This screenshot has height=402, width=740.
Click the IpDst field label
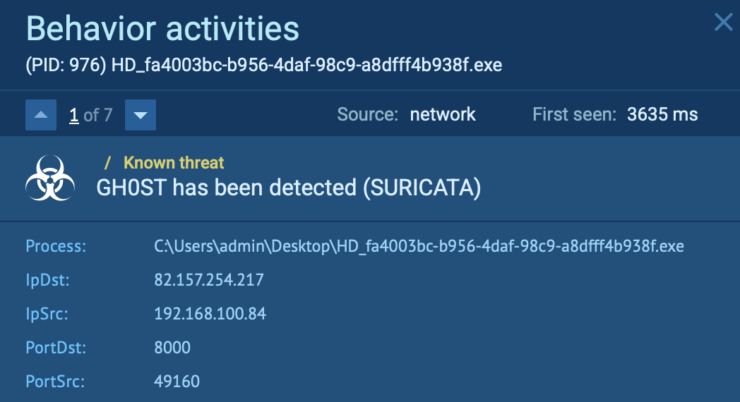click(50, 280)
